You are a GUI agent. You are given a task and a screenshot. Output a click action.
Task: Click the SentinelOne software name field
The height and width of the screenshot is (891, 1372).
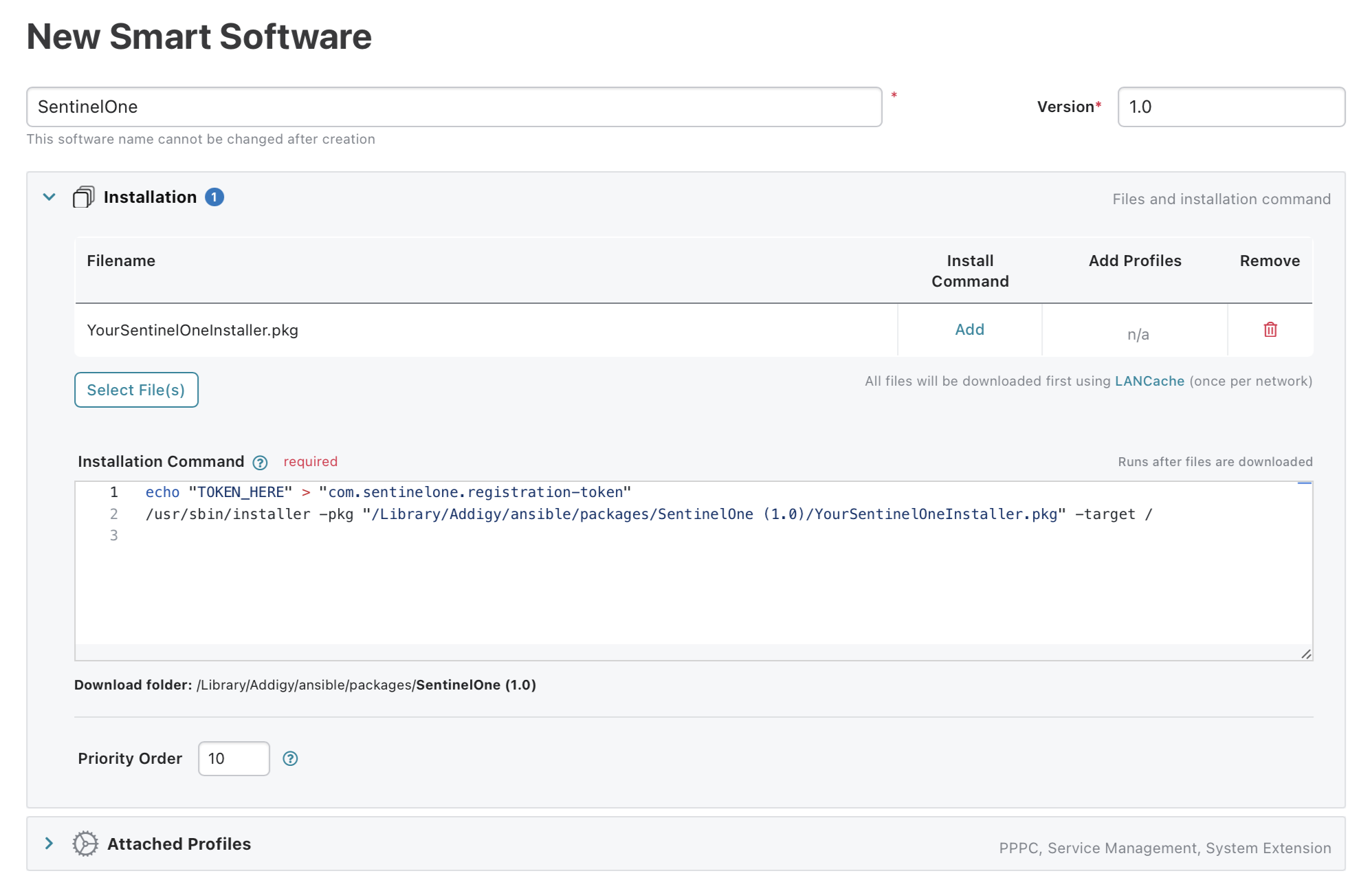pos(454,107)
